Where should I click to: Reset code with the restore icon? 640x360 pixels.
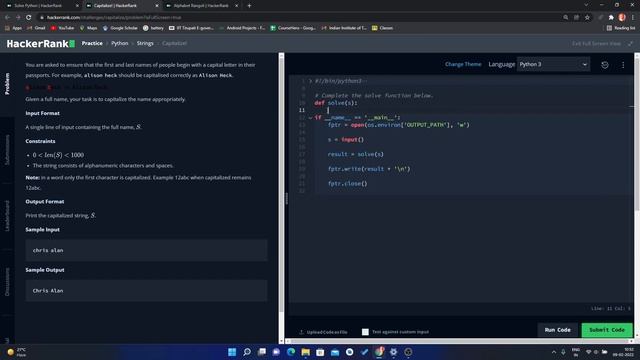coord(604,65)
